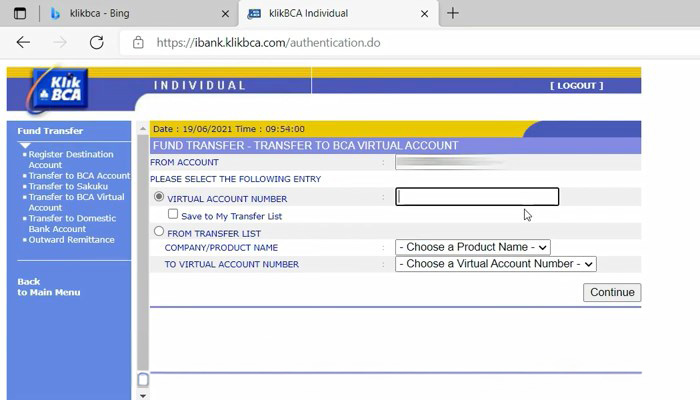
Task: Open Transfer to BCA Virtual Account
Action: (76, 202)
